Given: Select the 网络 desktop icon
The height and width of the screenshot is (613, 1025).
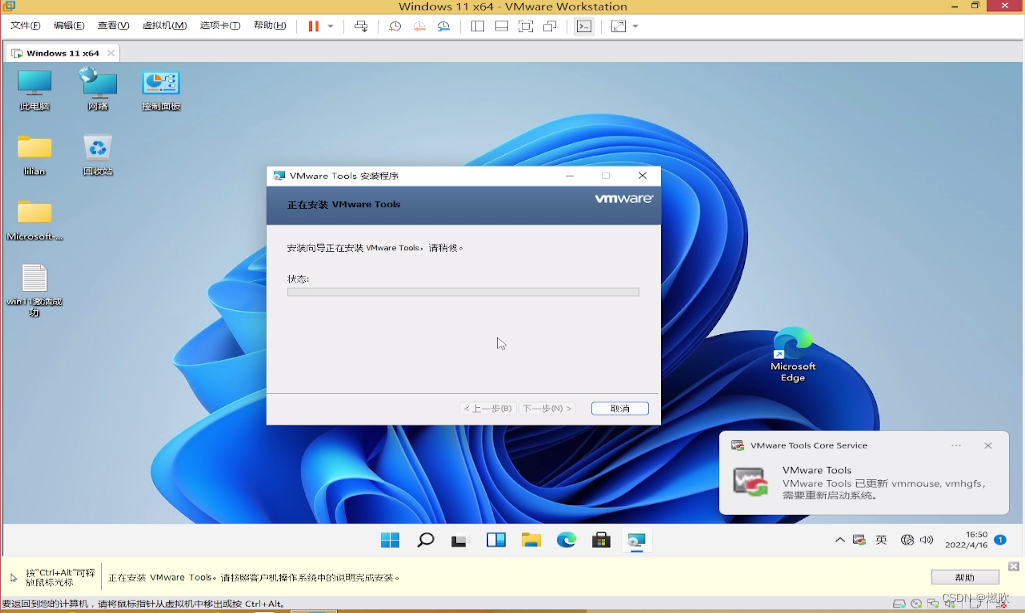Looking at the screenshot, I should [98, 90].
